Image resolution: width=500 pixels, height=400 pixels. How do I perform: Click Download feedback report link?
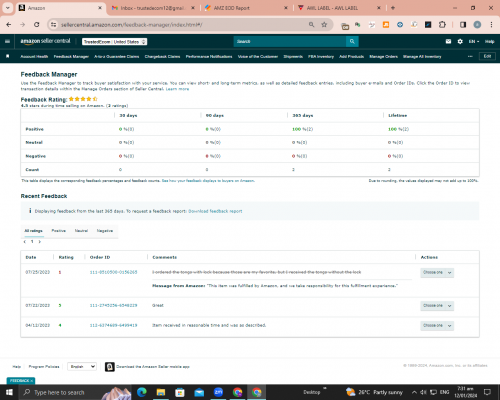(215, 211)
